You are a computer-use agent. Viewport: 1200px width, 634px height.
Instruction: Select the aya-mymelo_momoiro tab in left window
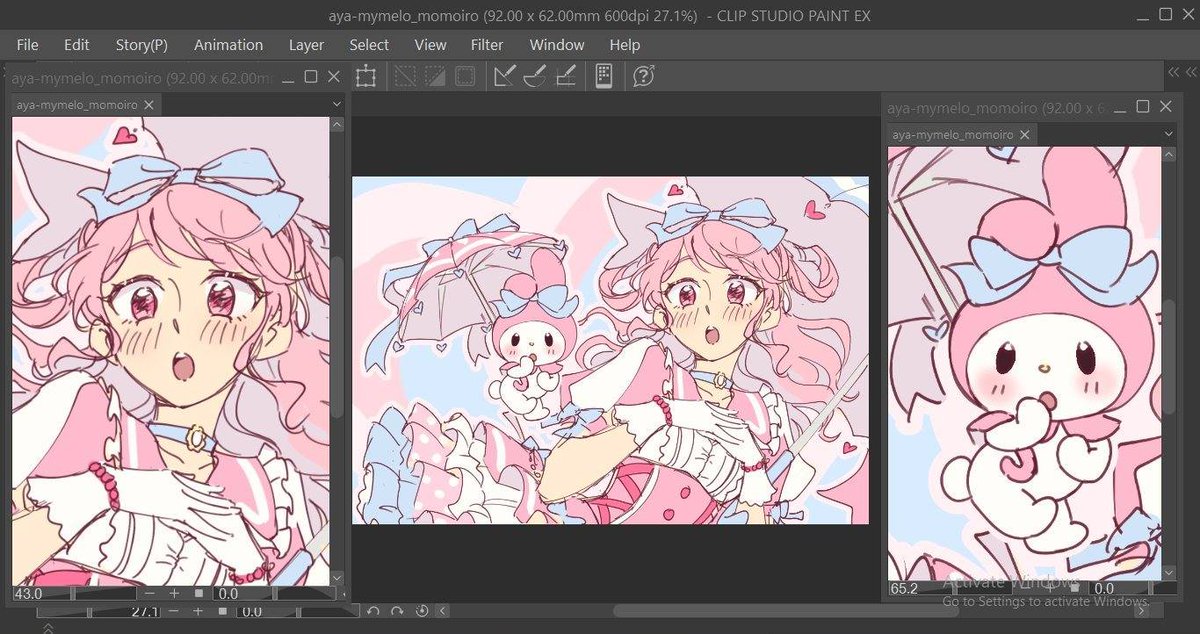pyautogui.click(x=75, y=104)
